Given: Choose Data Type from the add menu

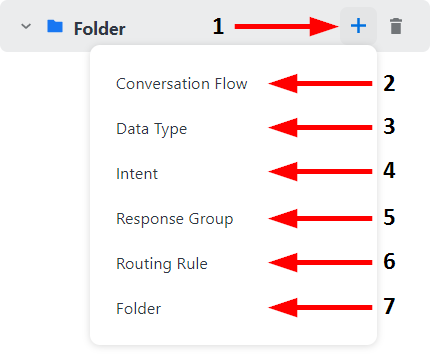Looking at the screenshot, I should tap(151, 129).
